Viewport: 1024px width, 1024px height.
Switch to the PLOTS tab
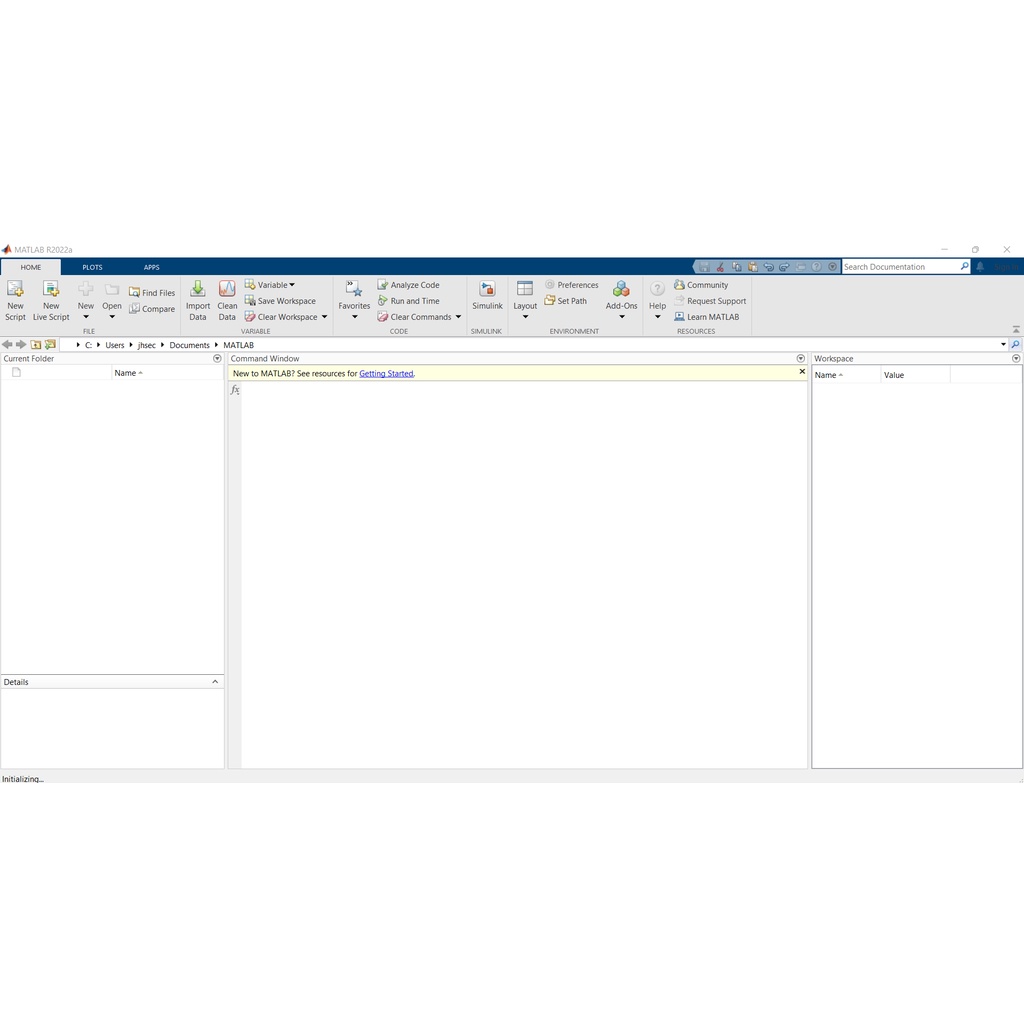click(92, 267)
